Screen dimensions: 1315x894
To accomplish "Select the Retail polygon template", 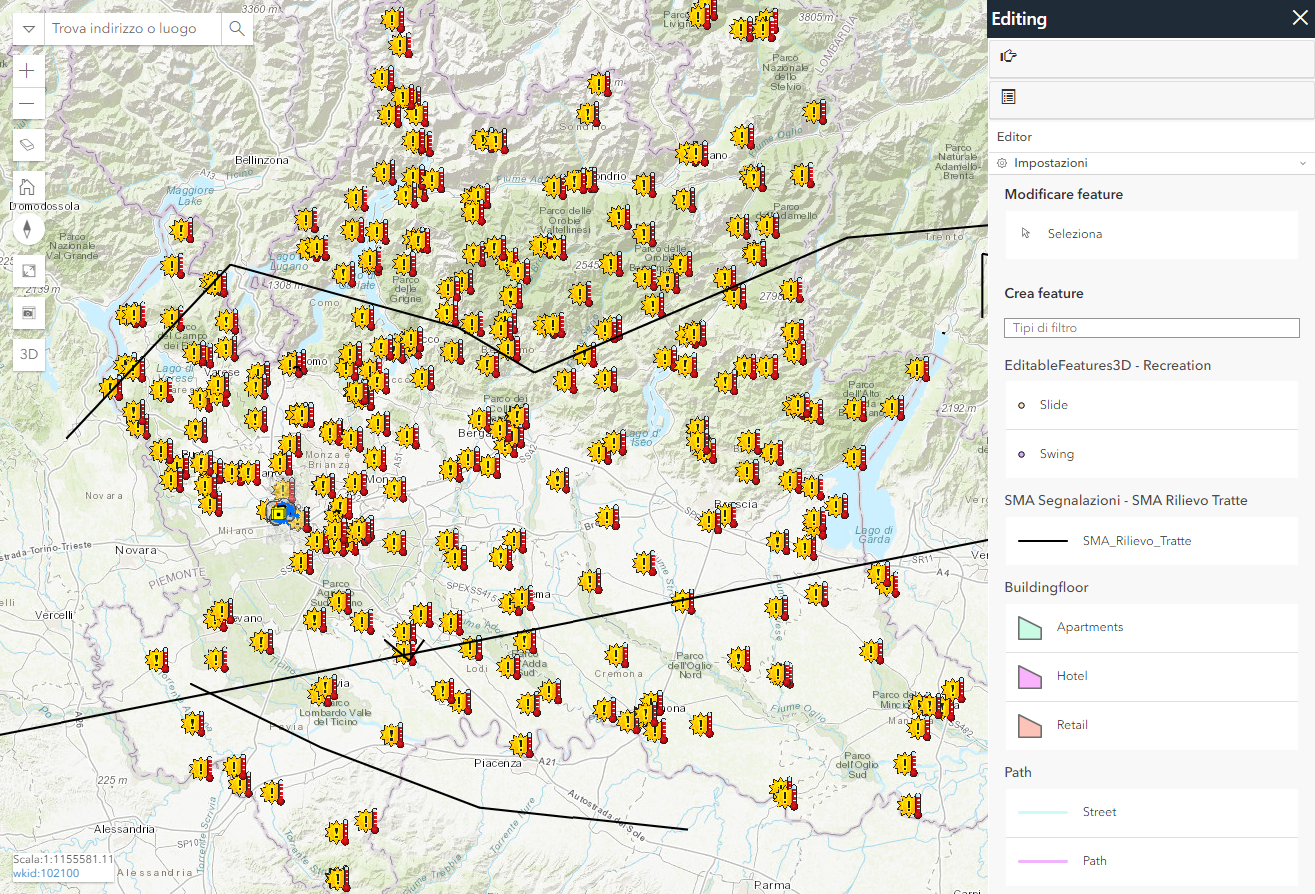I will click(x=1151, y=725).
